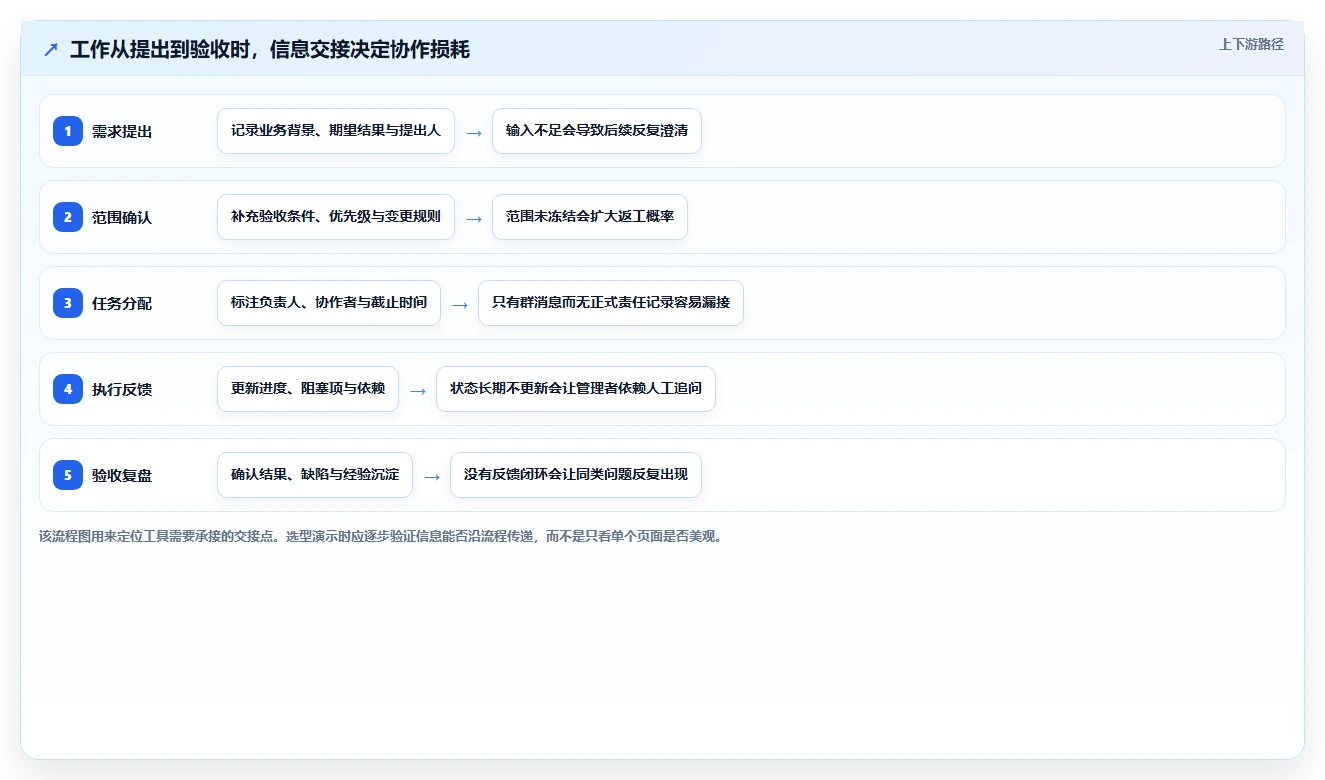Image resolution: width=1325 pixels, height=780 pixels.
Task: Select the 执行反馈 step label
Action: [x=122, y=389]
